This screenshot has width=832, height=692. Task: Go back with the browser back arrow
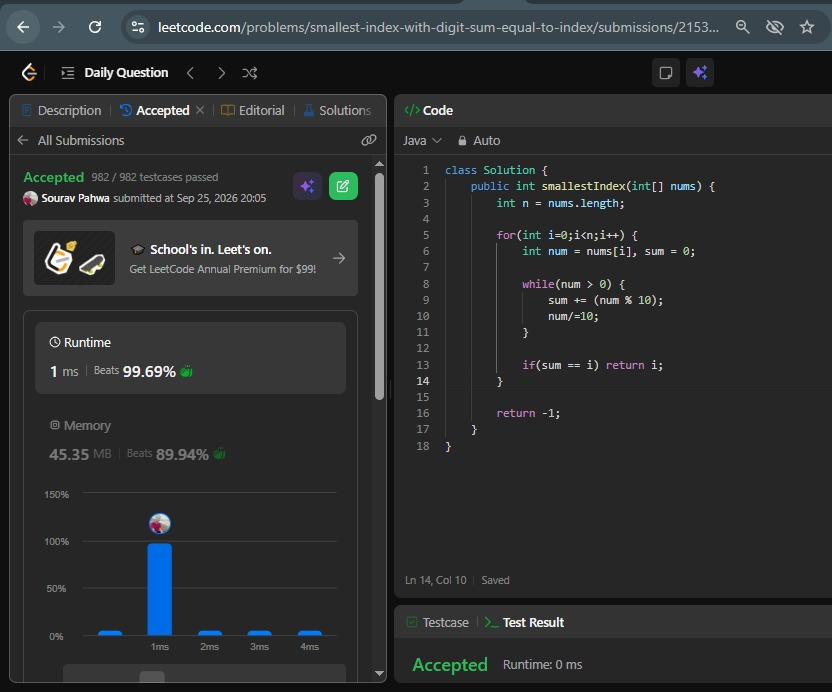point(23,27)
